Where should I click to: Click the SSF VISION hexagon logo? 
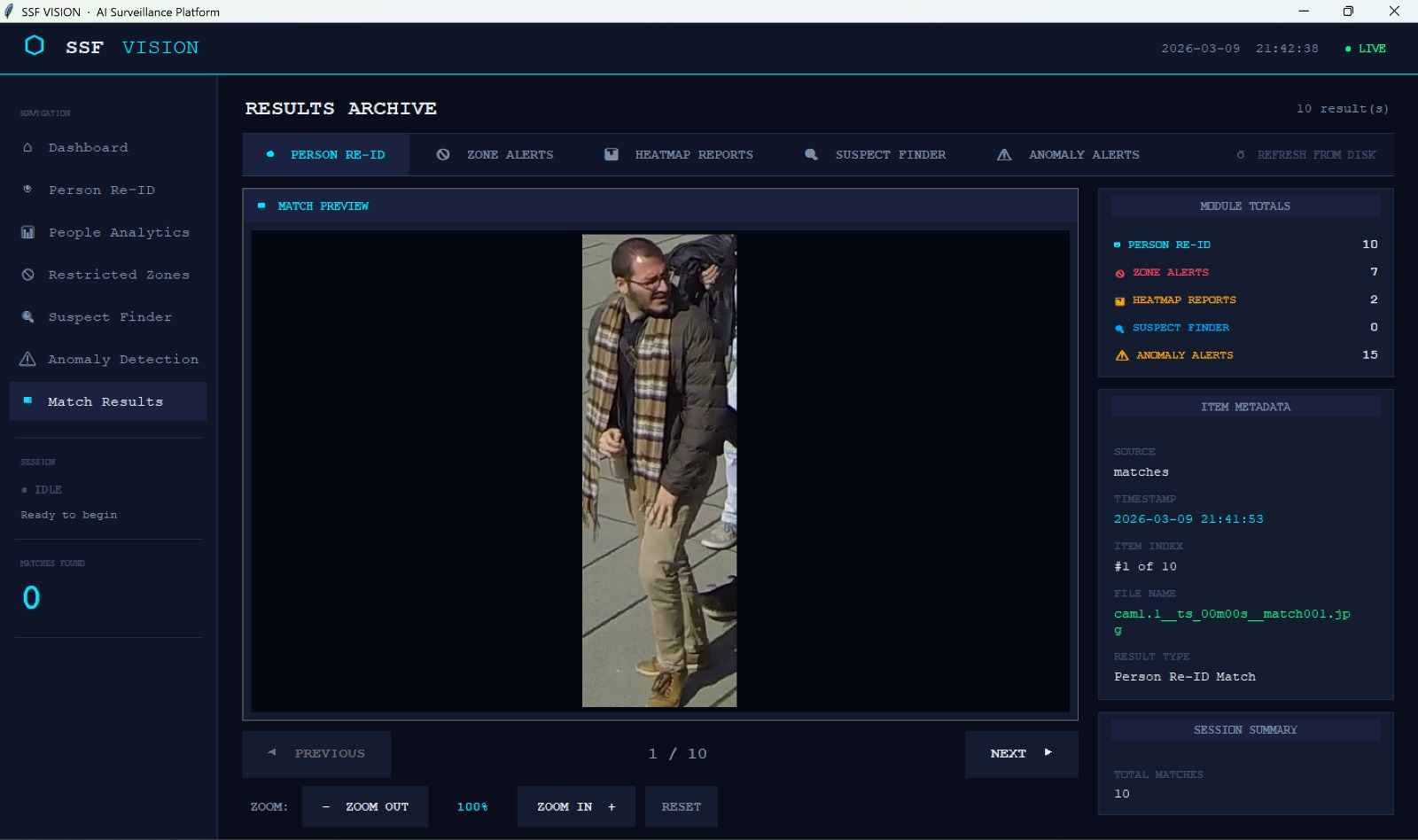pyautogui.click(x=35, y=45)
